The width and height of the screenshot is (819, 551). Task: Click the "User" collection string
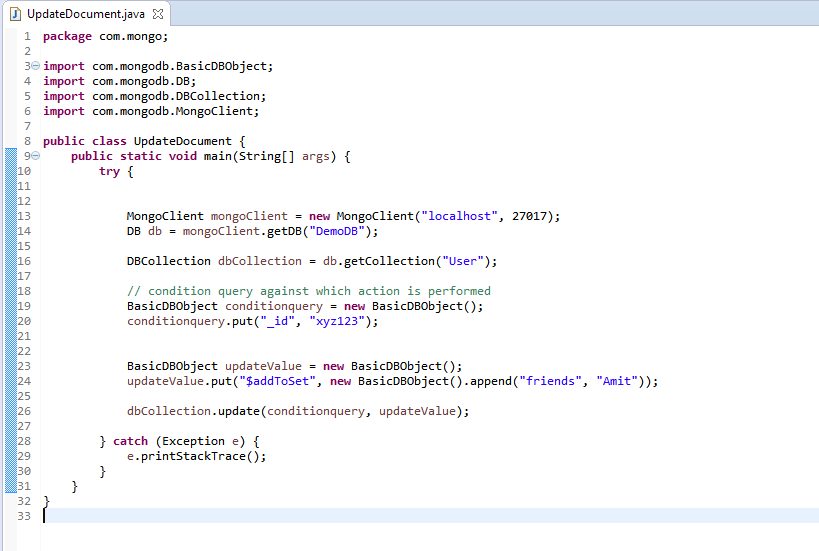(463, 261)
